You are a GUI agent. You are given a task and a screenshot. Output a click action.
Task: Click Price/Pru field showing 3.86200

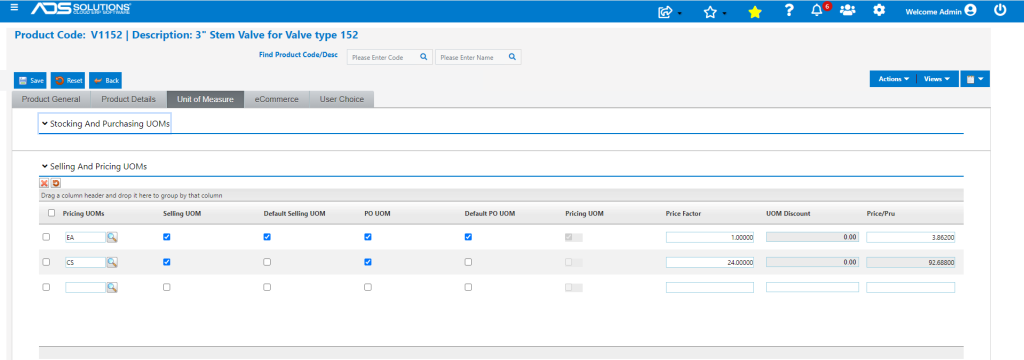click(910, 238)
